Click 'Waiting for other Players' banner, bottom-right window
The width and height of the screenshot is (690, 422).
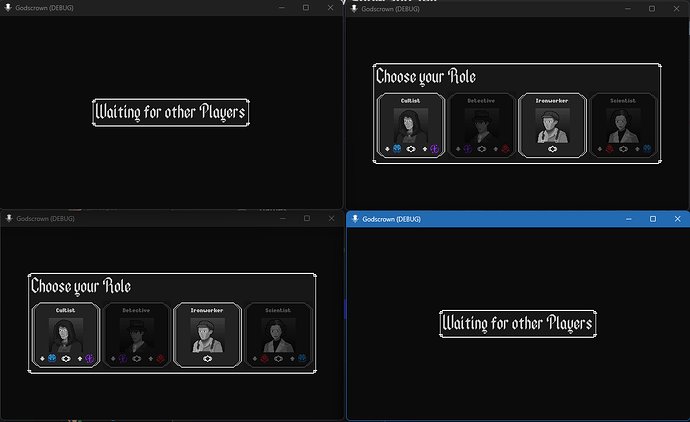pyautogui.click(x=517, y=323)
